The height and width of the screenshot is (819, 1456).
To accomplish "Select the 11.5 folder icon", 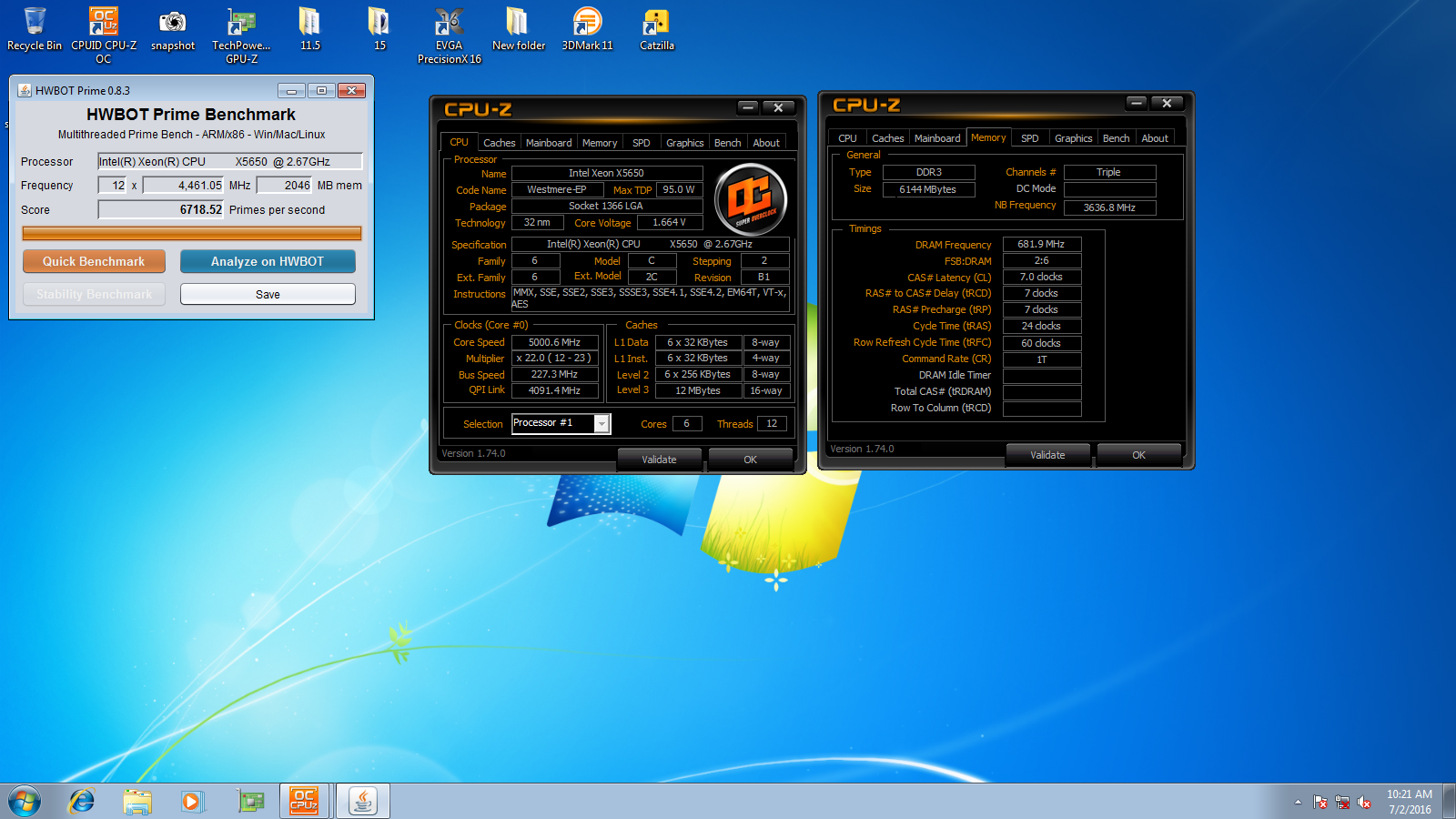I will click(310, 29).
